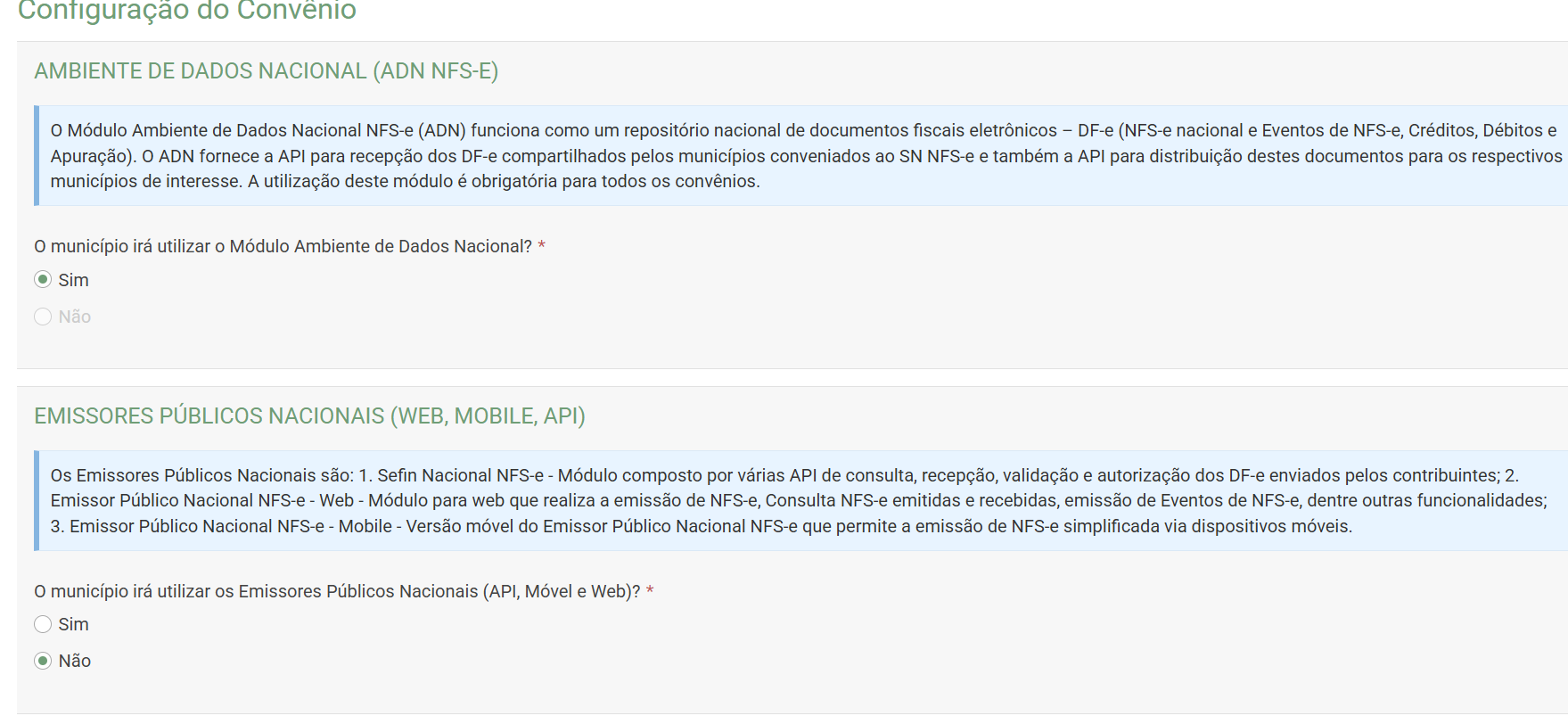Screen dimensions: 1568x724
Task: Select Sim radio for Módulo Ambiente de Dados Nacional
Action: pyautogui.click(x=43, y=280)
